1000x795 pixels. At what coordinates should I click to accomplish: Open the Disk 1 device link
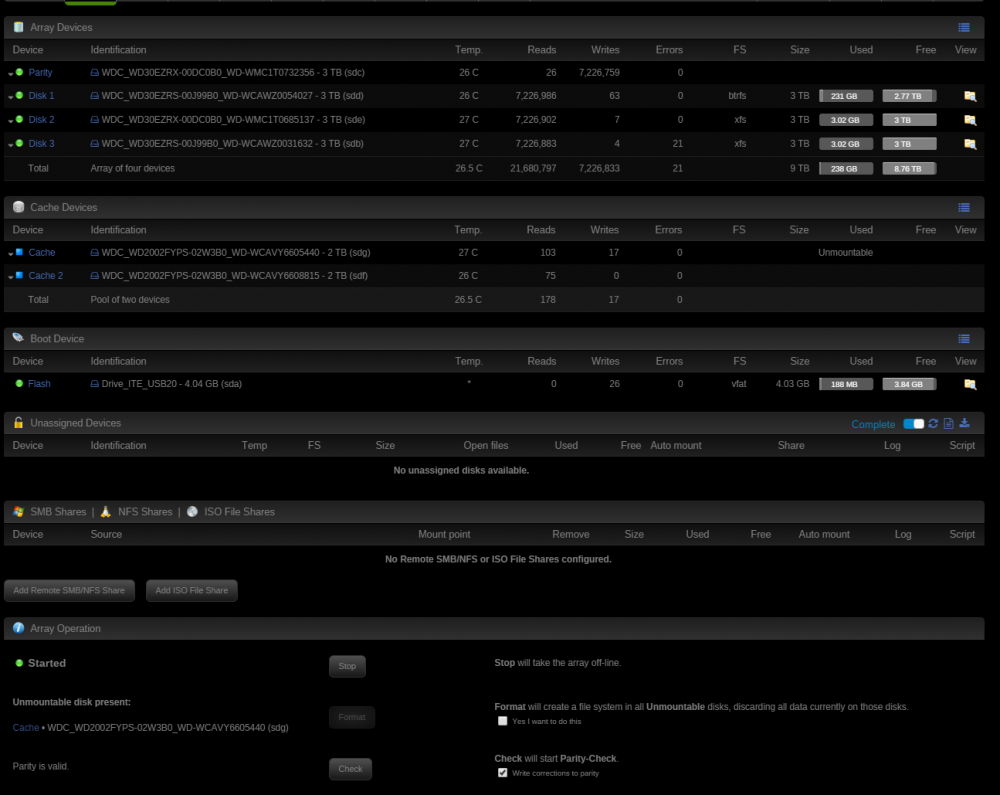click(41, 96)
